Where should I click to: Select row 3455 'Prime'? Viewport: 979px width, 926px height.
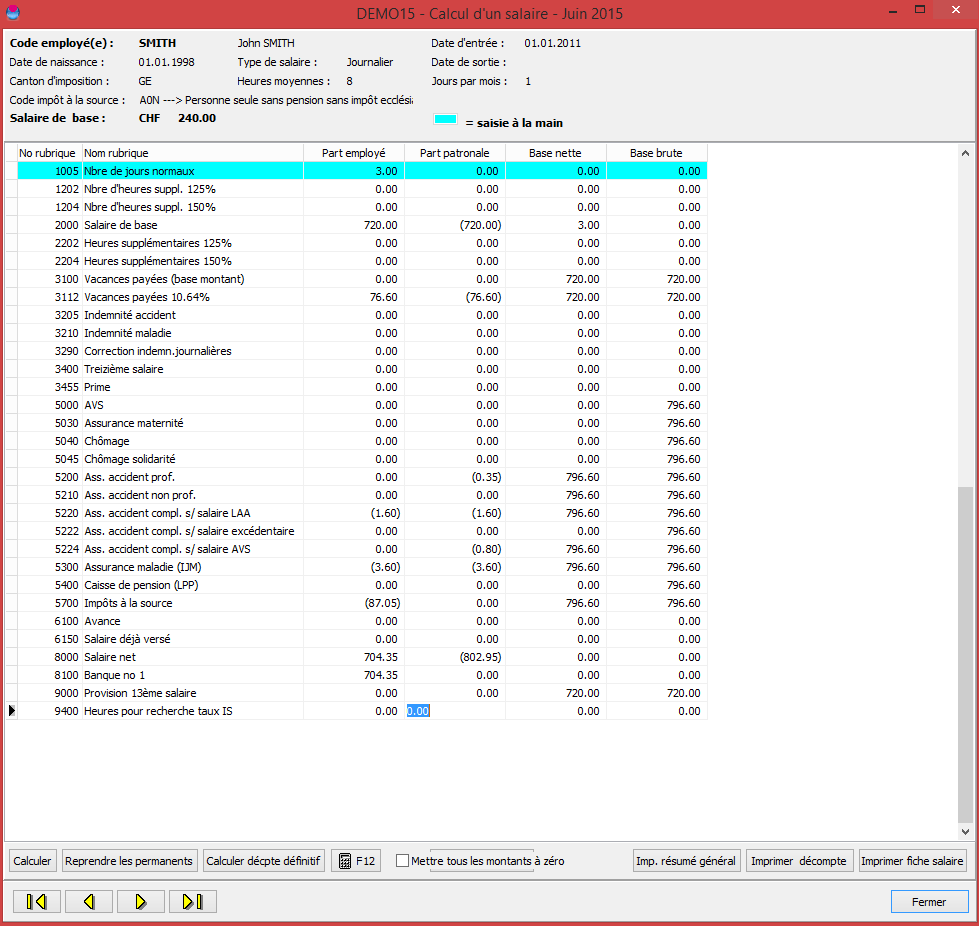click(362, 387)
